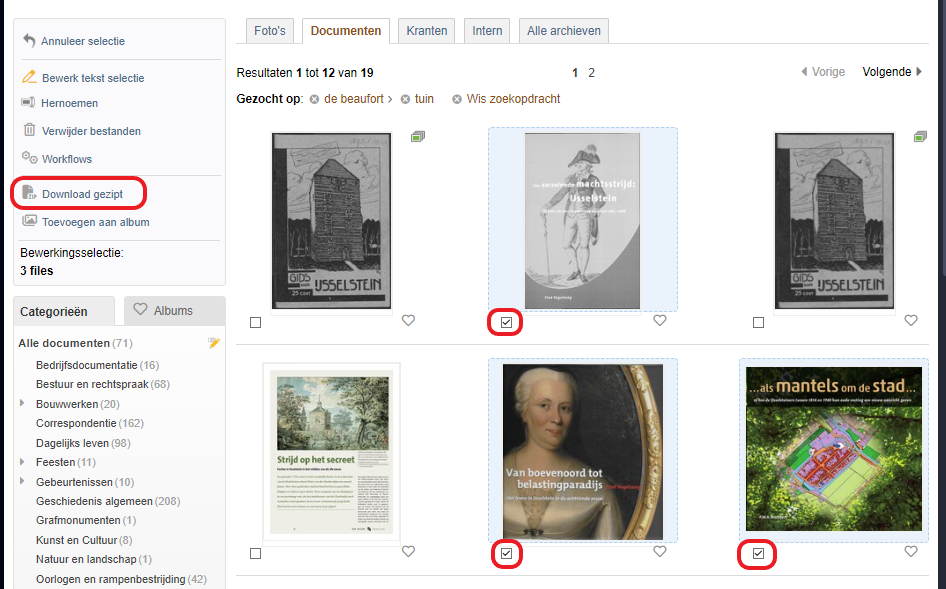The image size is (946, 589).
Task: Open the 'Strijd op het secreet' thumbnail
Action: 331,453
